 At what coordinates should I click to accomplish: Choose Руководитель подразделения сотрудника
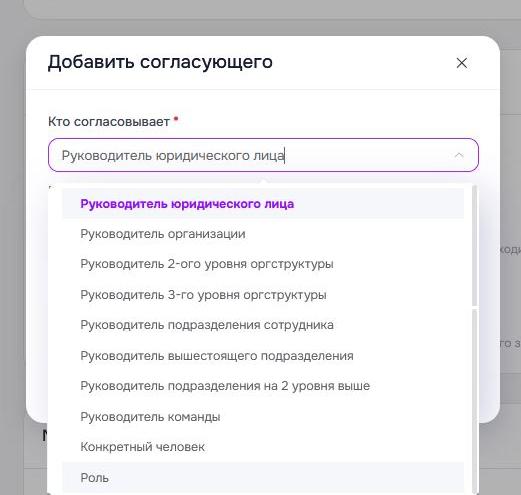coord(263,325)
